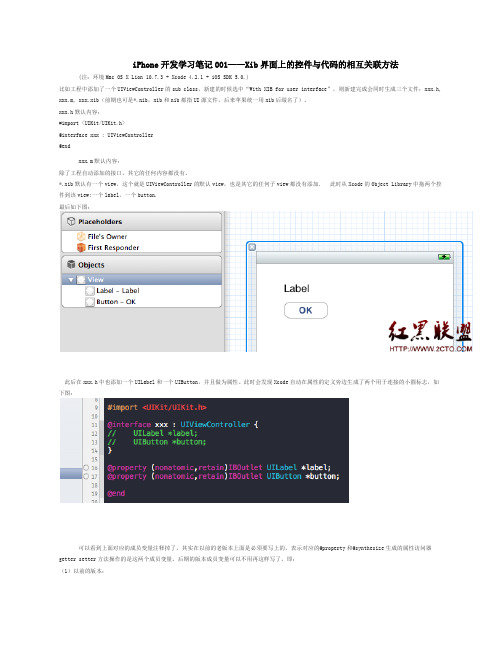Click the Objects section cube icon
Image resolution: width=502 pixels, height=649 pixels.
[71, 264]
